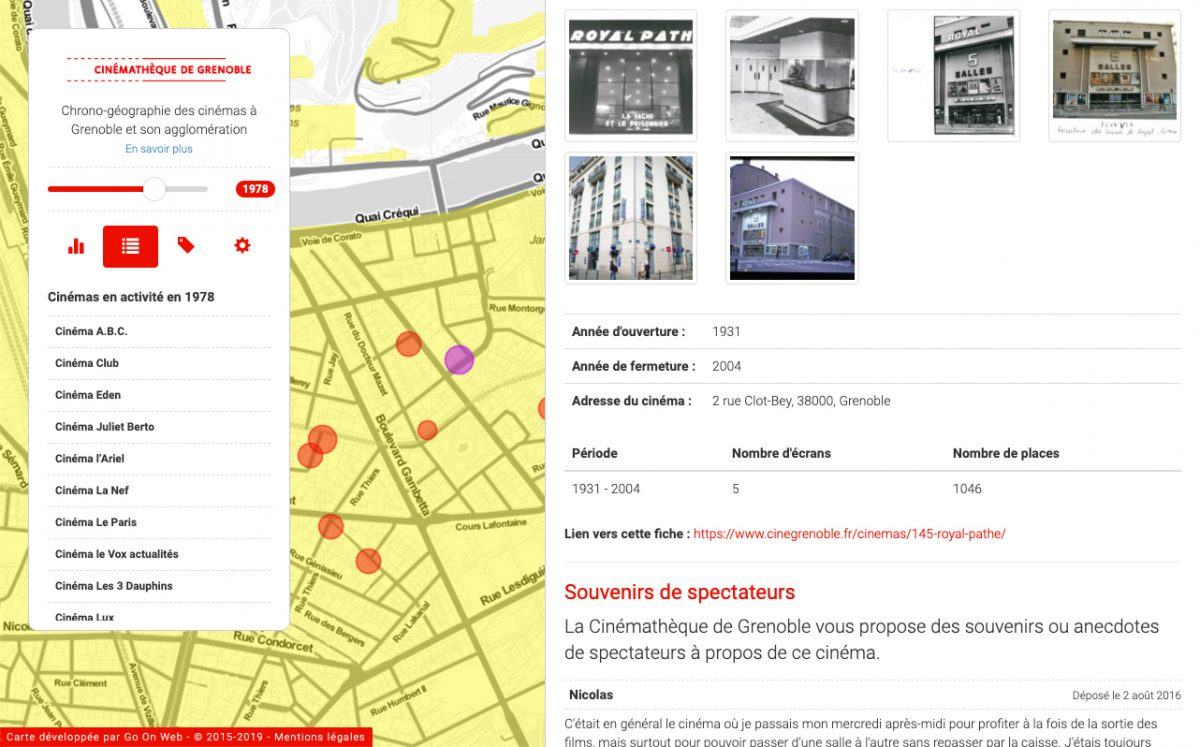Select Cinéma A.B.C. from the list
Viewport: 1200px width, 747px height.
tap(91, 332)
